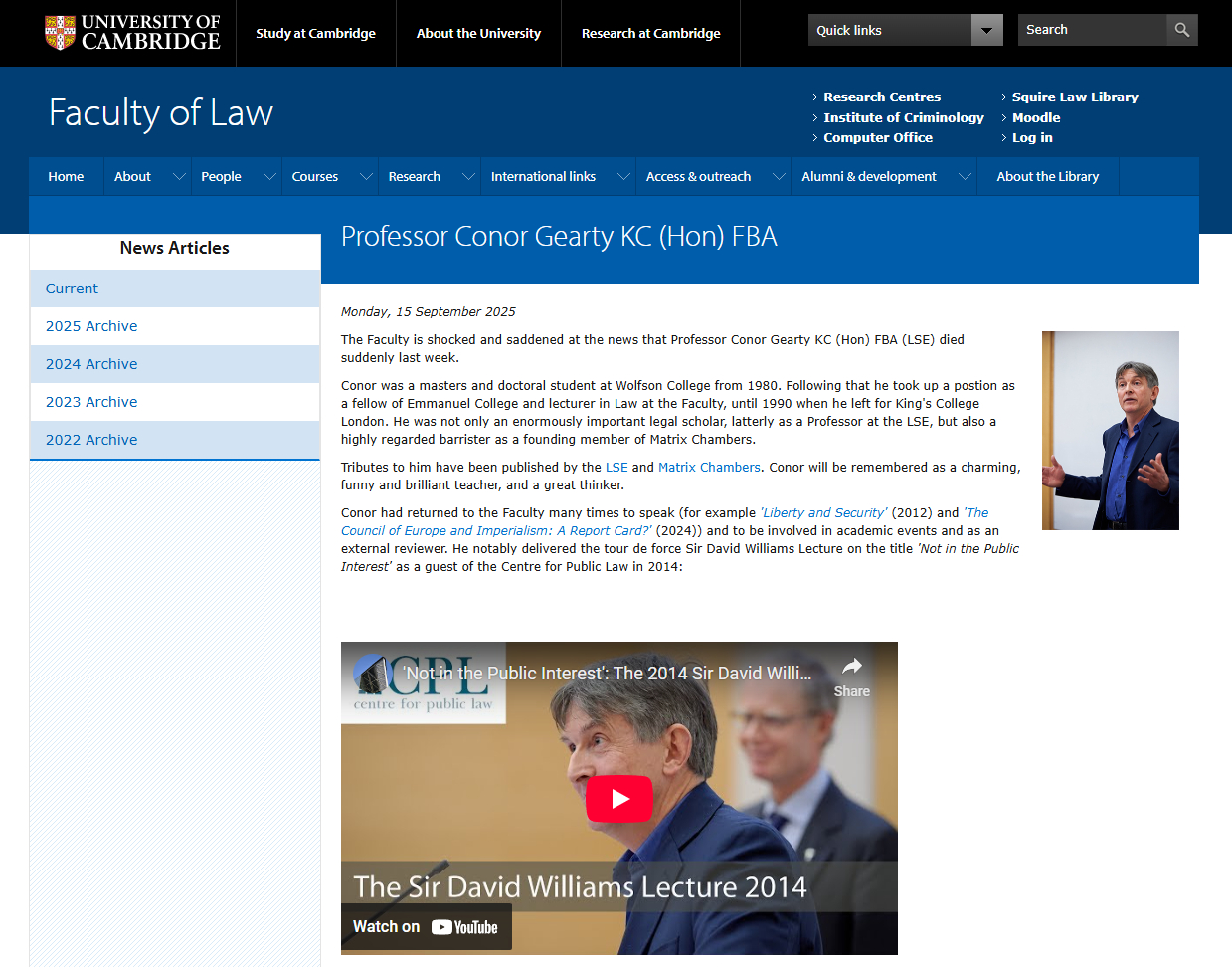The width and height of the screenshot is (1232, 967).
Task: Click into the Search input field
Action: [x=1091, y=30]
